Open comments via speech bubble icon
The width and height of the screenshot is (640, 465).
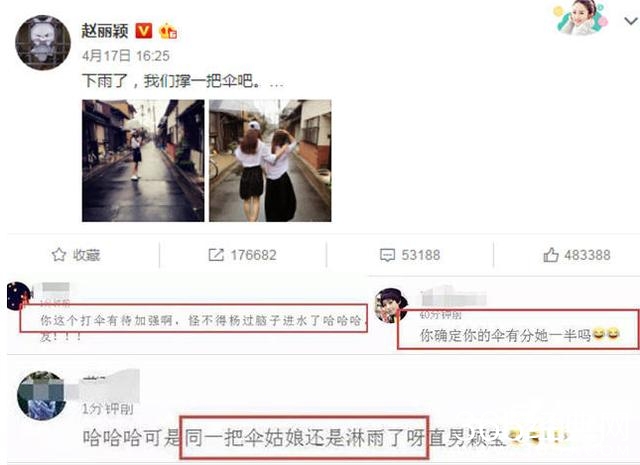(387, 255)
